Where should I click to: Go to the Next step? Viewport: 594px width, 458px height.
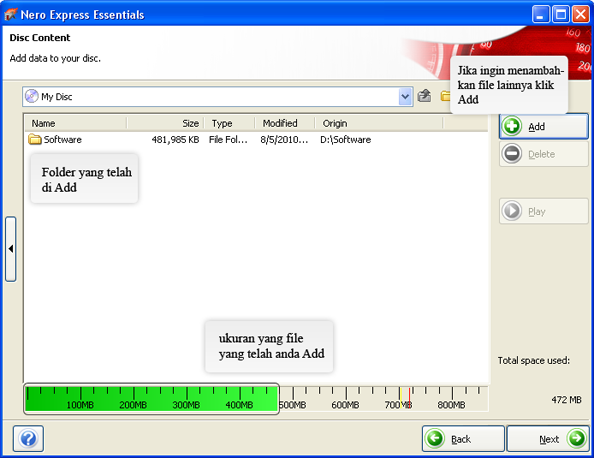(548, 439)
